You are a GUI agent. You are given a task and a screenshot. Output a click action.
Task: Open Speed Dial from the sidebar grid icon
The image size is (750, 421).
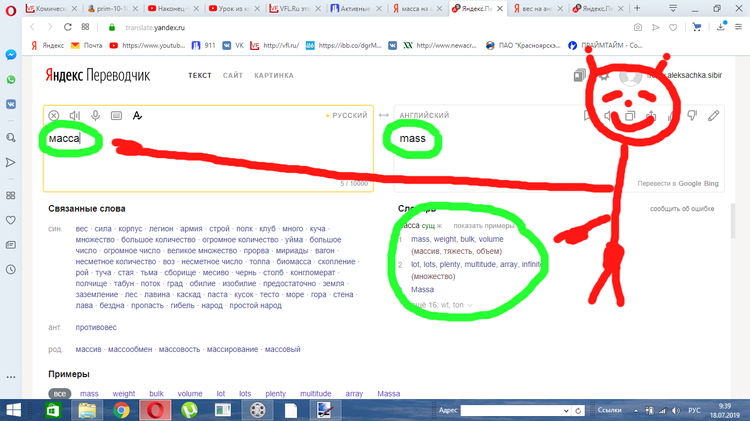11,196
